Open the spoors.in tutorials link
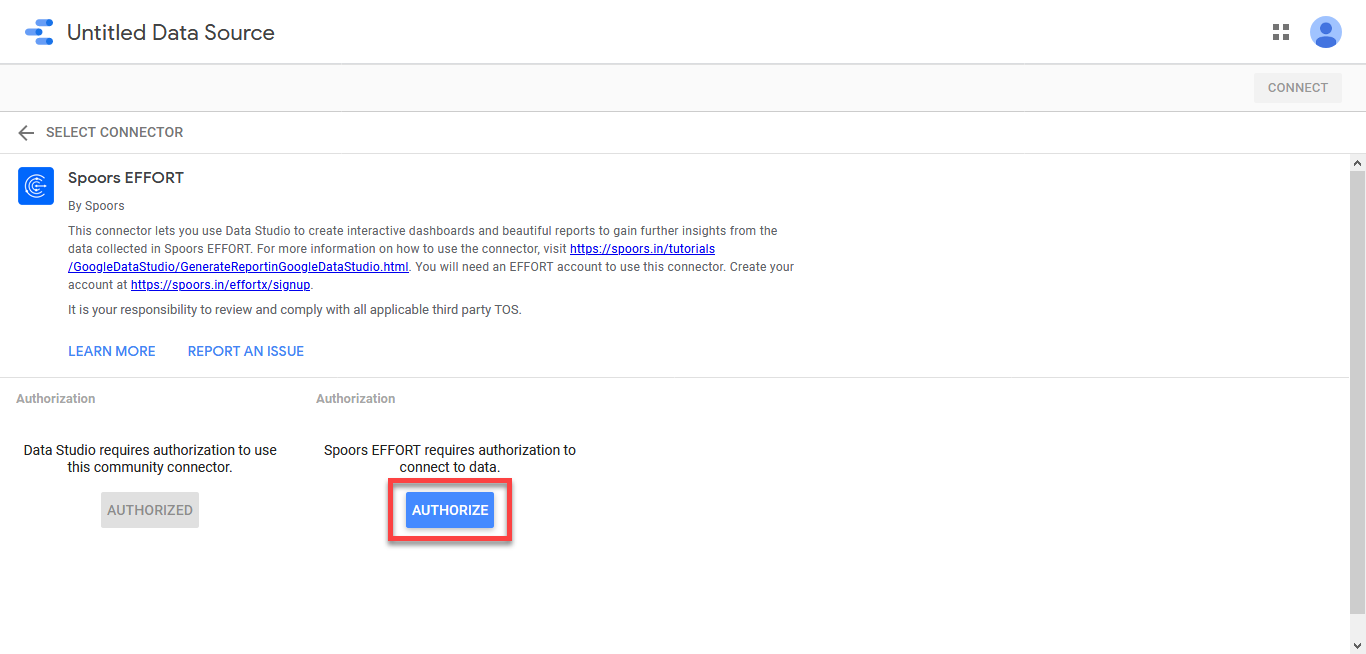This screenshot has height=654, width=1366. pyautogui.click(x=642, y=249)
